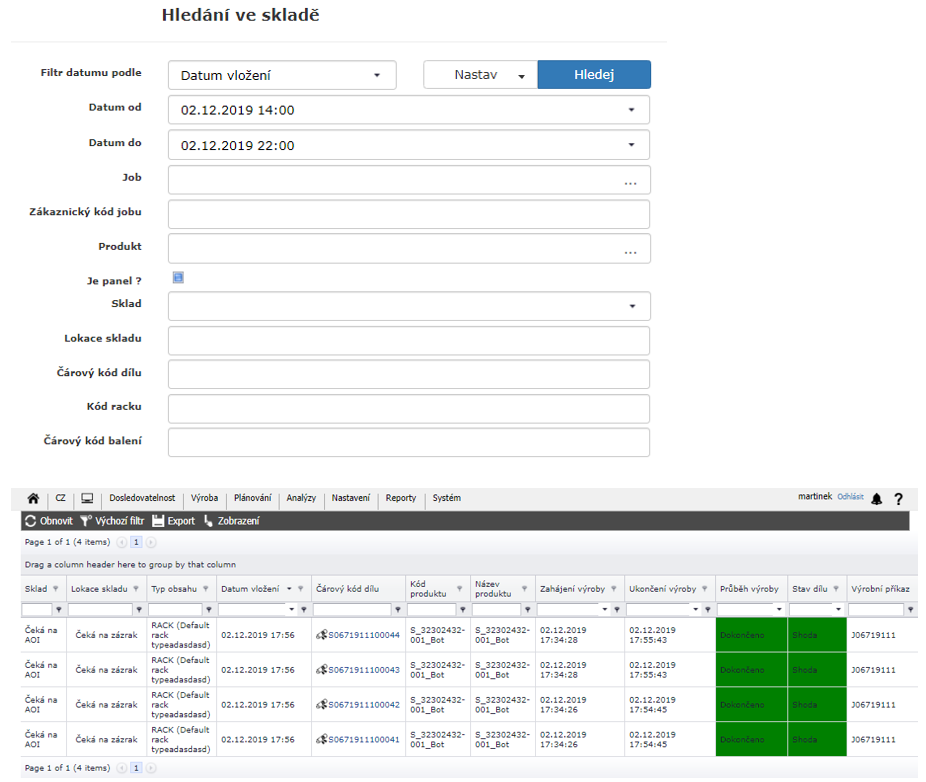926x782 pixels.
Task: Open the notifications bell icon
Action: click(x=877, y=498)
